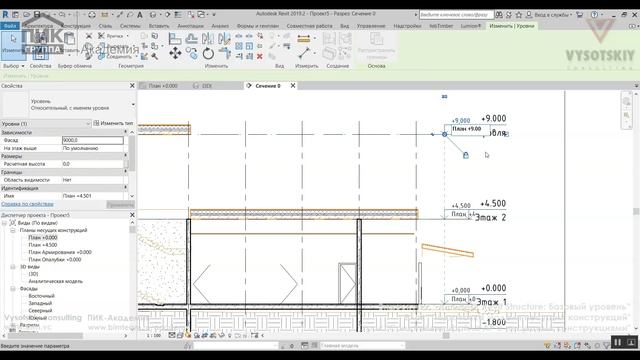
Task: Collapse Виды (По видам) tree node
Action: click(x=4, y=223)
